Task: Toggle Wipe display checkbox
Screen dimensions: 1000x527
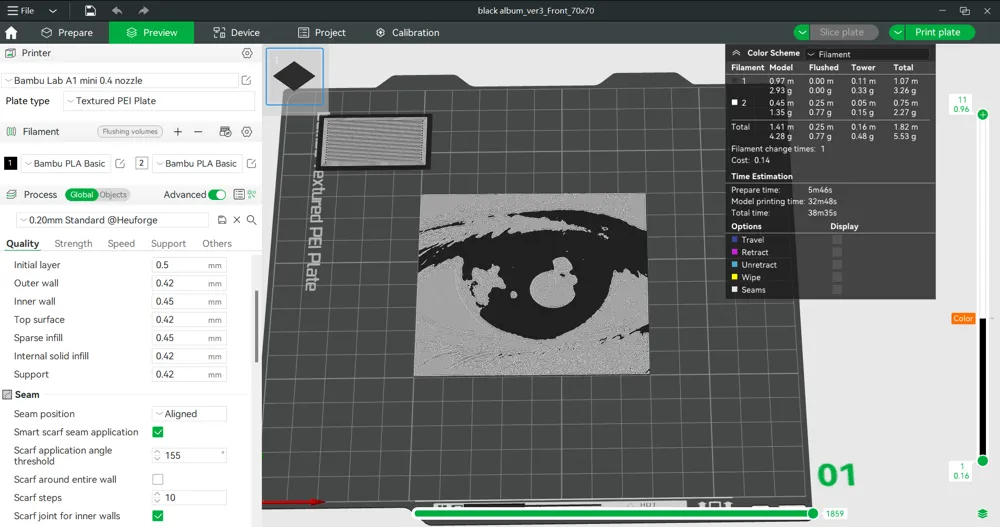Action: (x=837, y=277)
